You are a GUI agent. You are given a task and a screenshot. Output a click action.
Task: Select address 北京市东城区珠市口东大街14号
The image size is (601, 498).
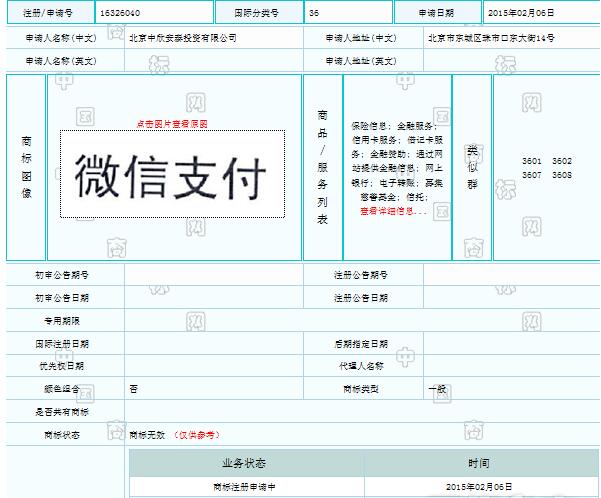pyautogui.click(x=491, y=38)
